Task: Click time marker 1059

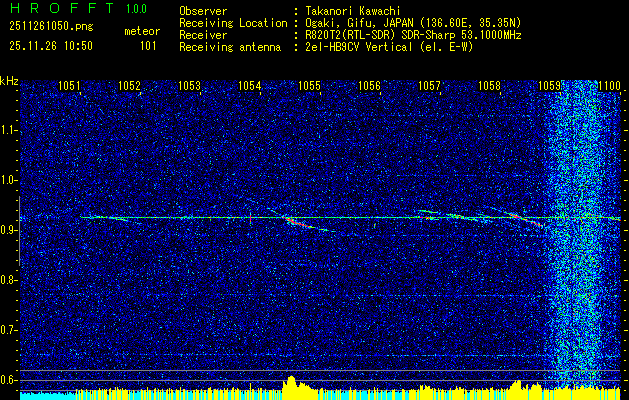Action: point(549,85)
